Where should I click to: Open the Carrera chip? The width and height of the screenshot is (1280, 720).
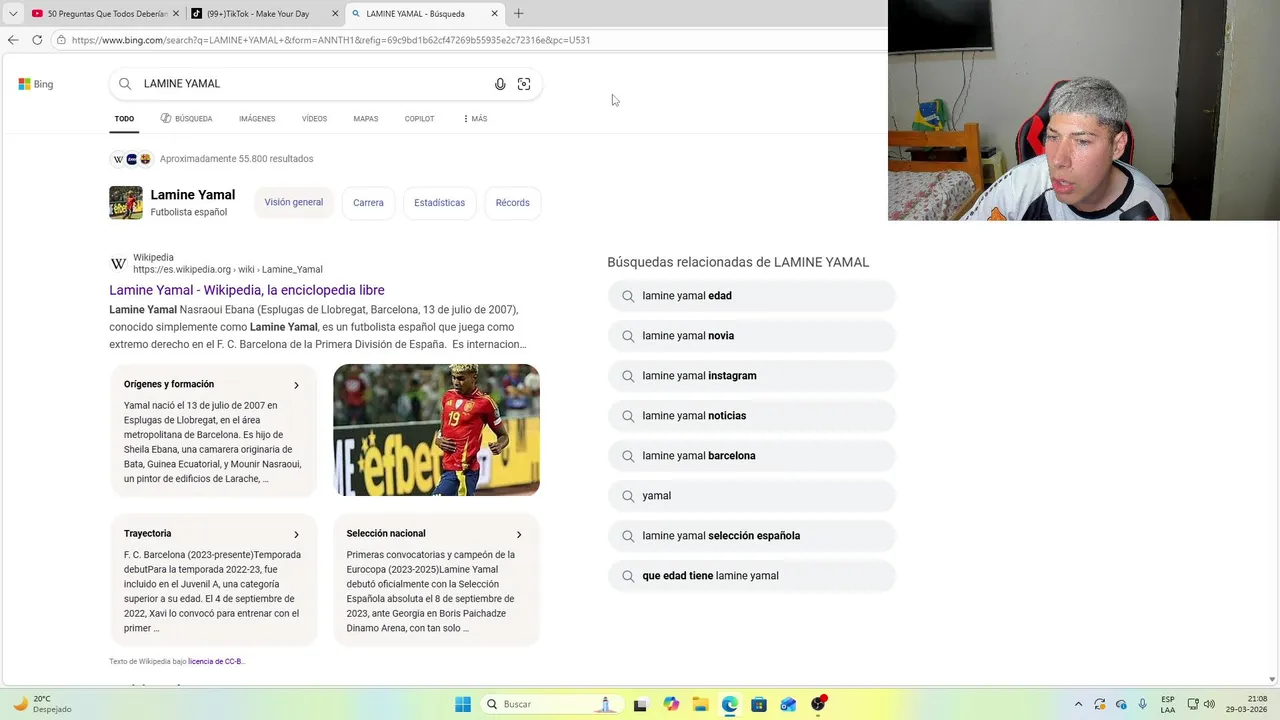[x=368, y=203]
